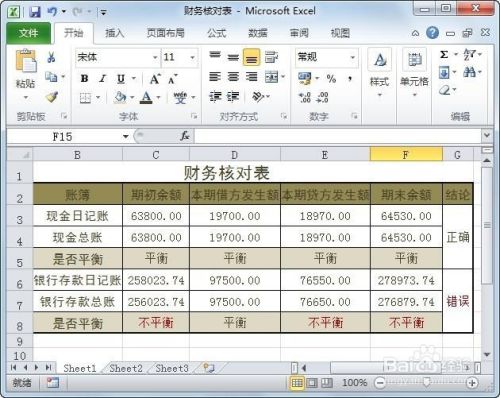The image size is (500, 398).
Task: Click the Save icon in quick access toolbar
Action: pyautogui.click(x=34, y=12)
